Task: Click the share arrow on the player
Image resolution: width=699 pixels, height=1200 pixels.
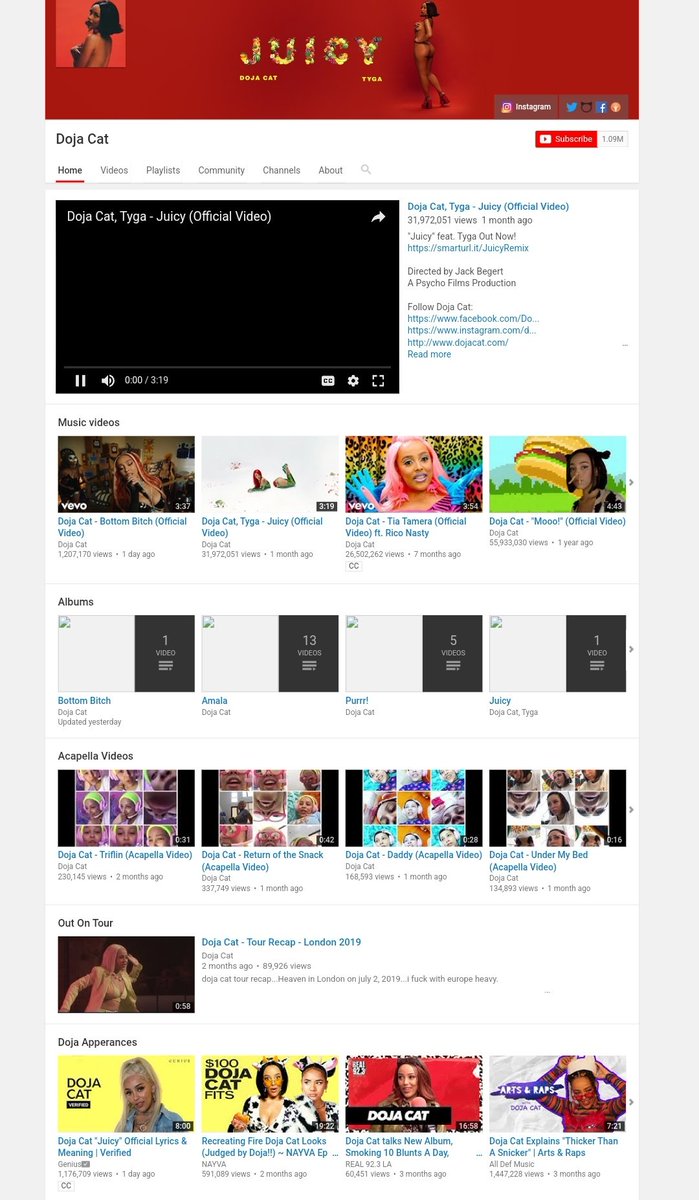Action: [x=378, y=217]
